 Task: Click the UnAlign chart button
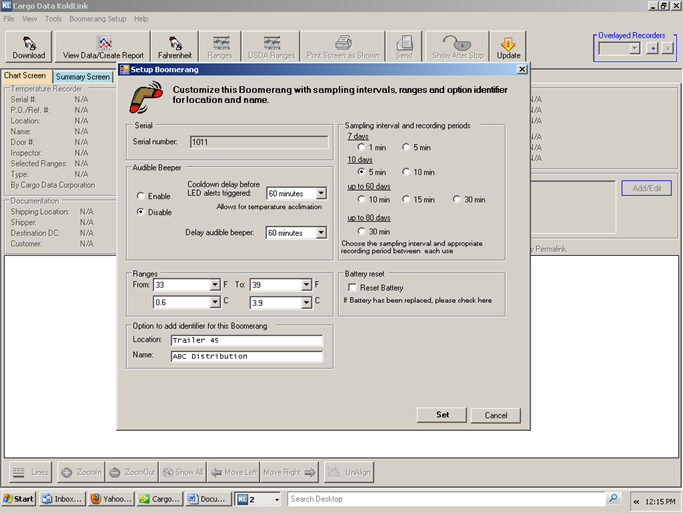[x=349, y=472]
